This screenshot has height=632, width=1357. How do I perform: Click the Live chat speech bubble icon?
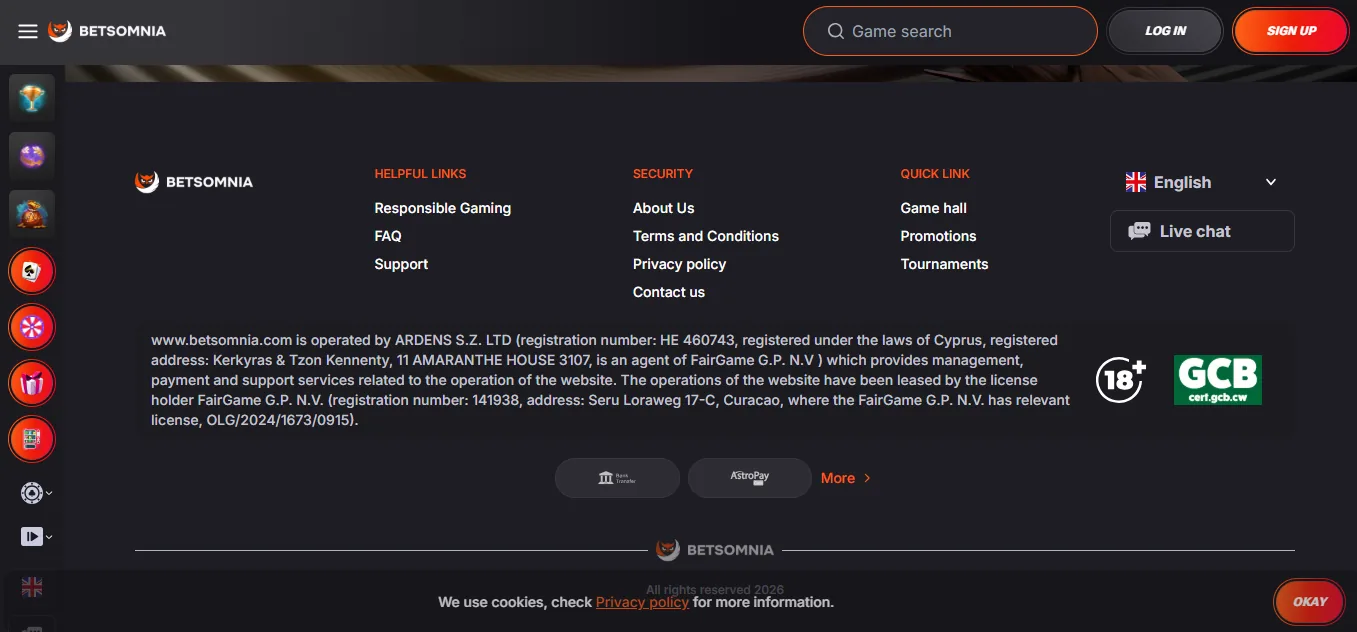click(1139, 231)
